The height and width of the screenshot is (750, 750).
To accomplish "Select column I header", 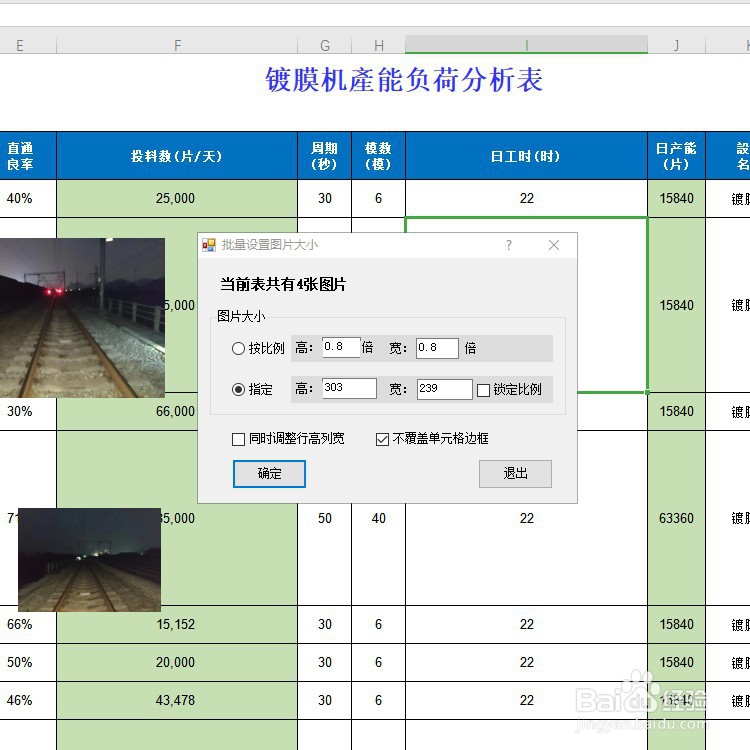I will click(x=526, y=44).
